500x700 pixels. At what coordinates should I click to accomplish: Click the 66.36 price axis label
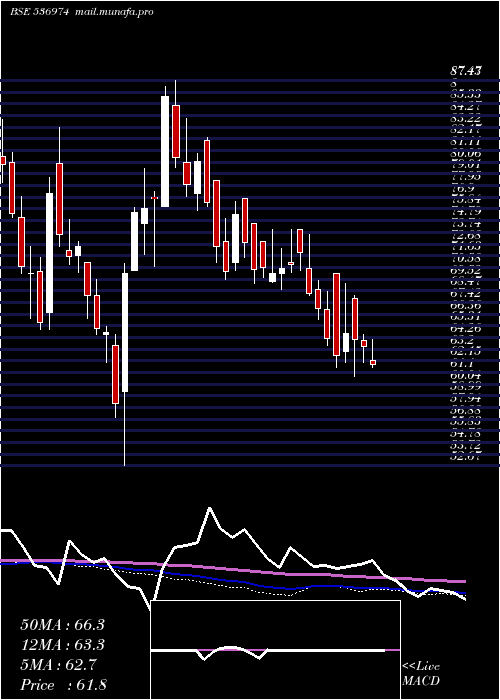pyautogui.click(x=465, y=306)
